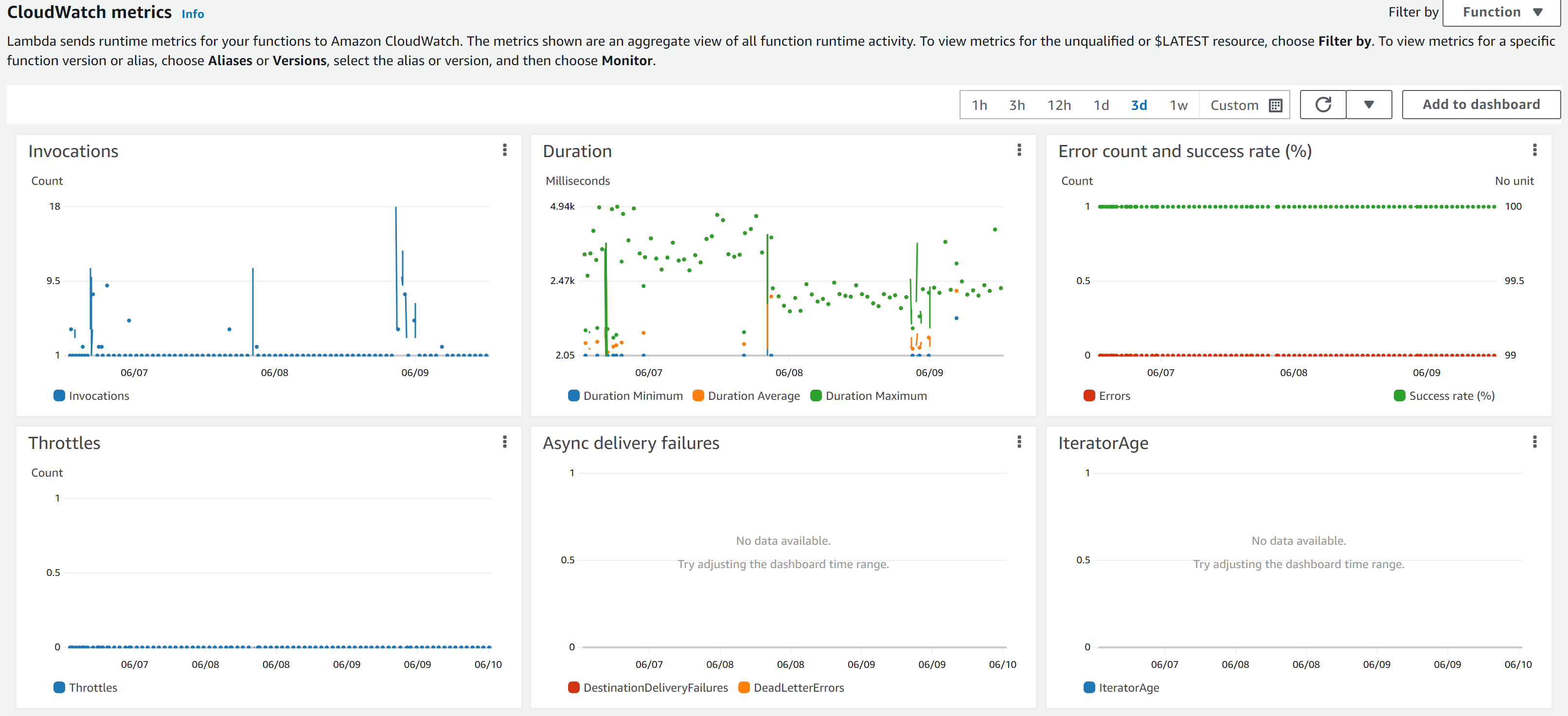
Task: Click the 18 axis label in Invocations
Action: (55, 206)
